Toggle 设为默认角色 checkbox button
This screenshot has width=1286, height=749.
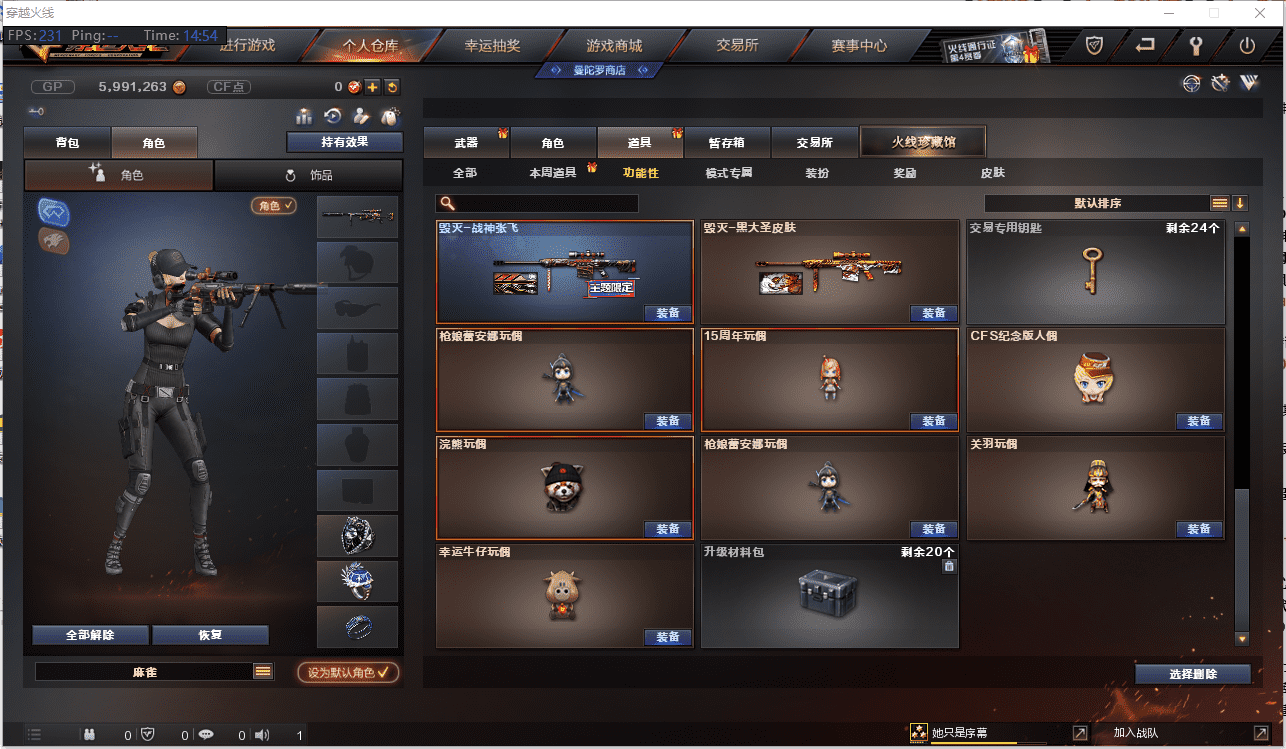click(349, 672)
